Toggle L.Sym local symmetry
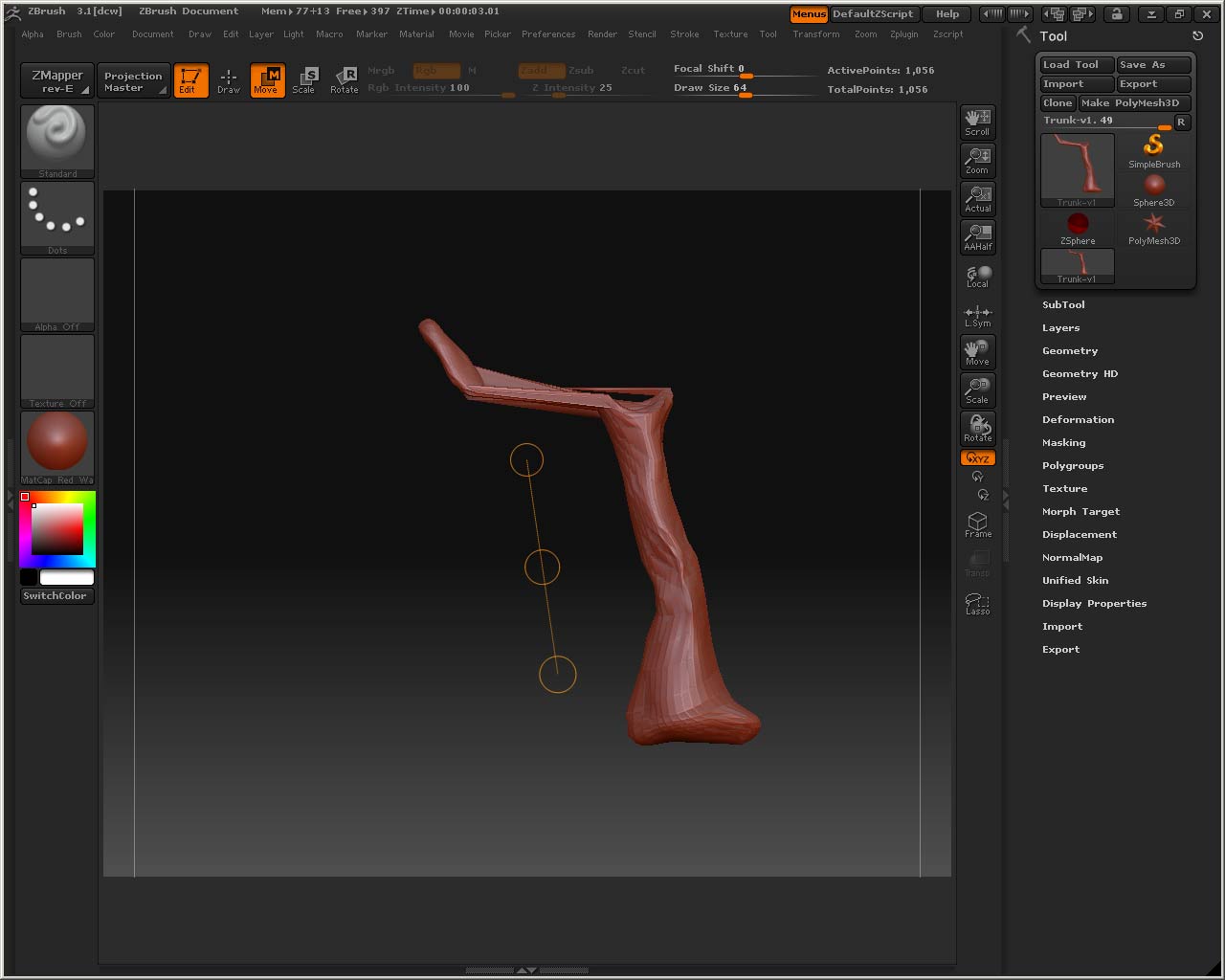 pos(977,315)
